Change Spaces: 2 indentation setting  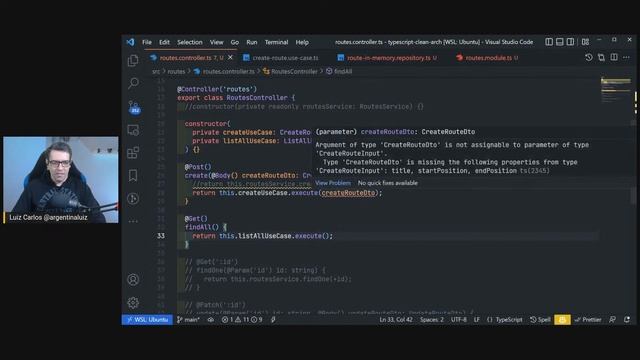[432, 320]
